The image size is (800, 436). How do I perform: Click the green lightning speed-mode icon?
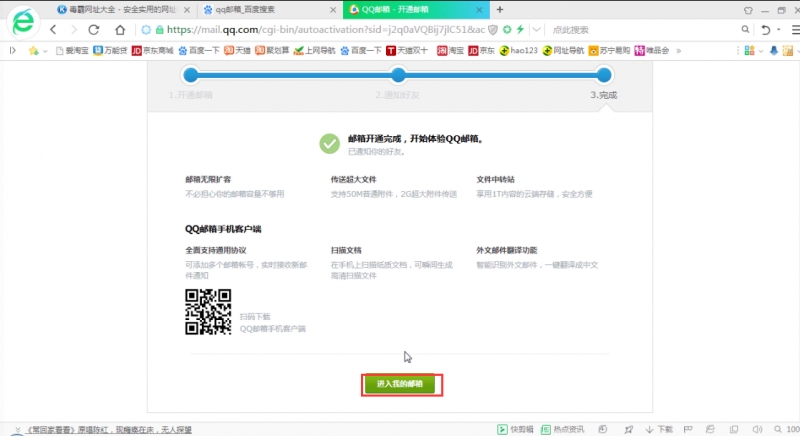520,30
